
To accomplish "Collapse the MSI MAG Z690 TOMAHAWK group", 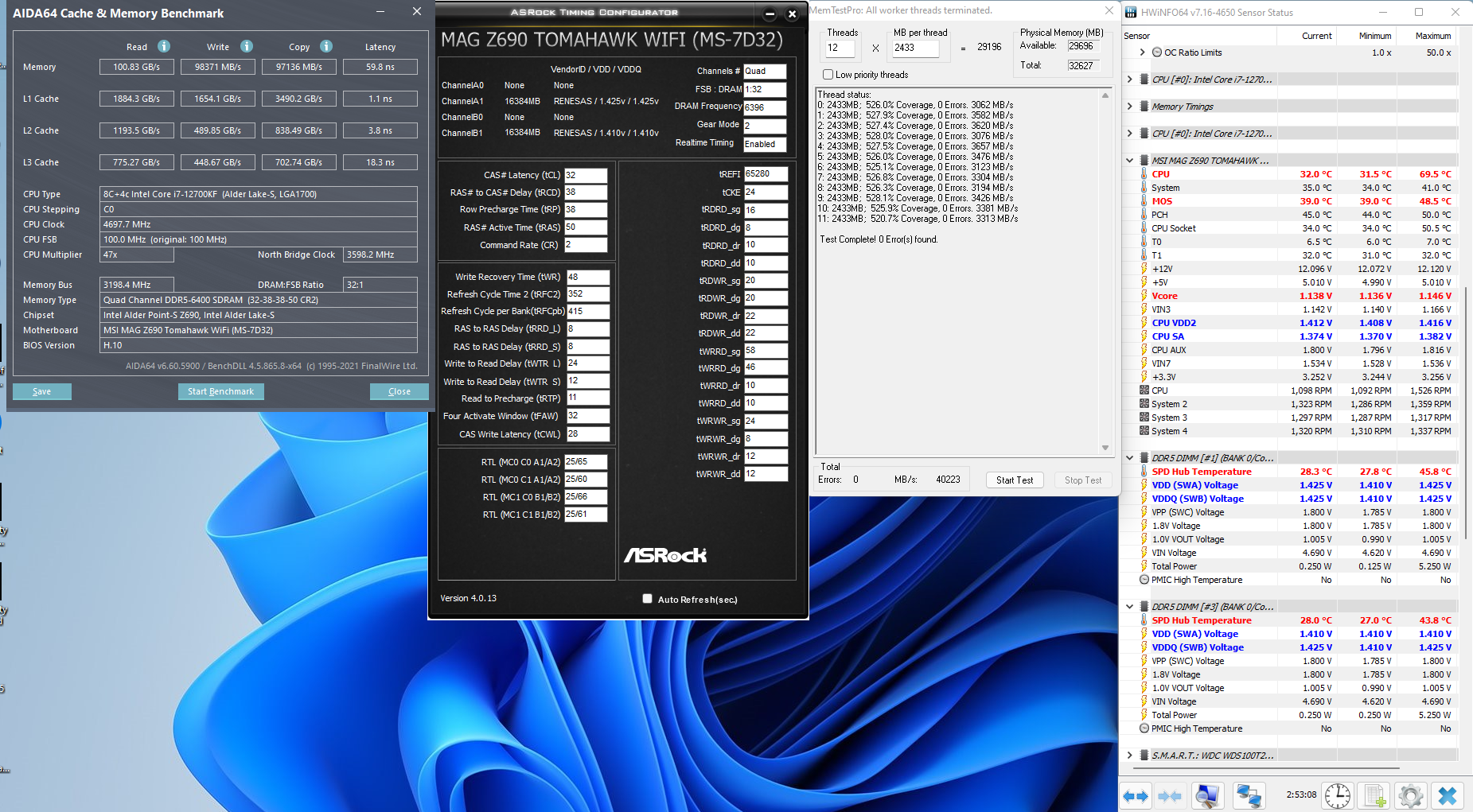I will [x=1130, y=161].
